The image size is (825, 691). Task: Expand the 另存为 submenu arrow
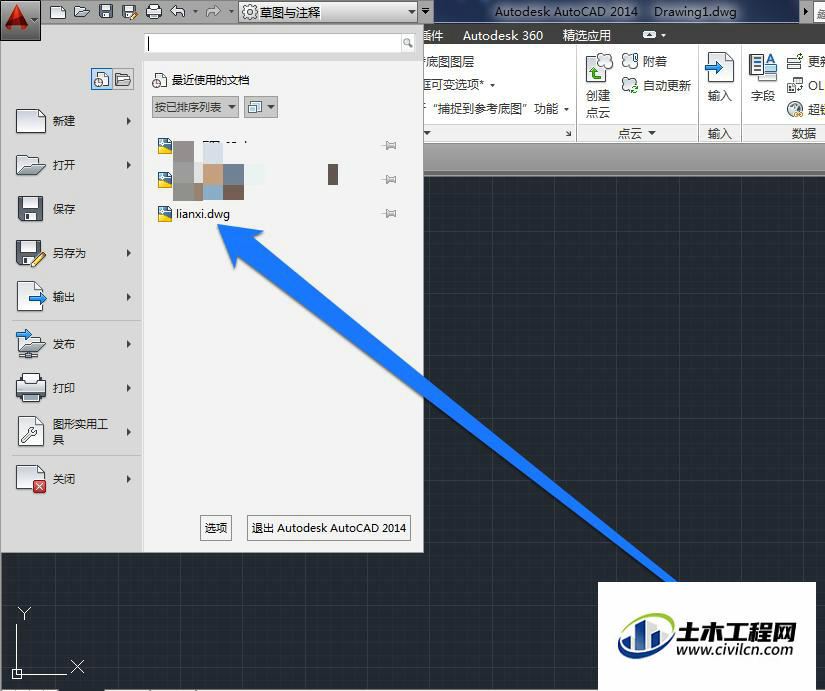129,253
